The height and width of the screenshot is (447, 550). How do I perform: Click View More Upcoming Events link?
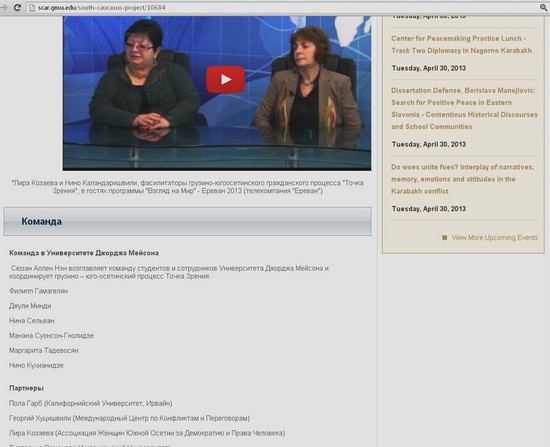[x=495, y=238]
